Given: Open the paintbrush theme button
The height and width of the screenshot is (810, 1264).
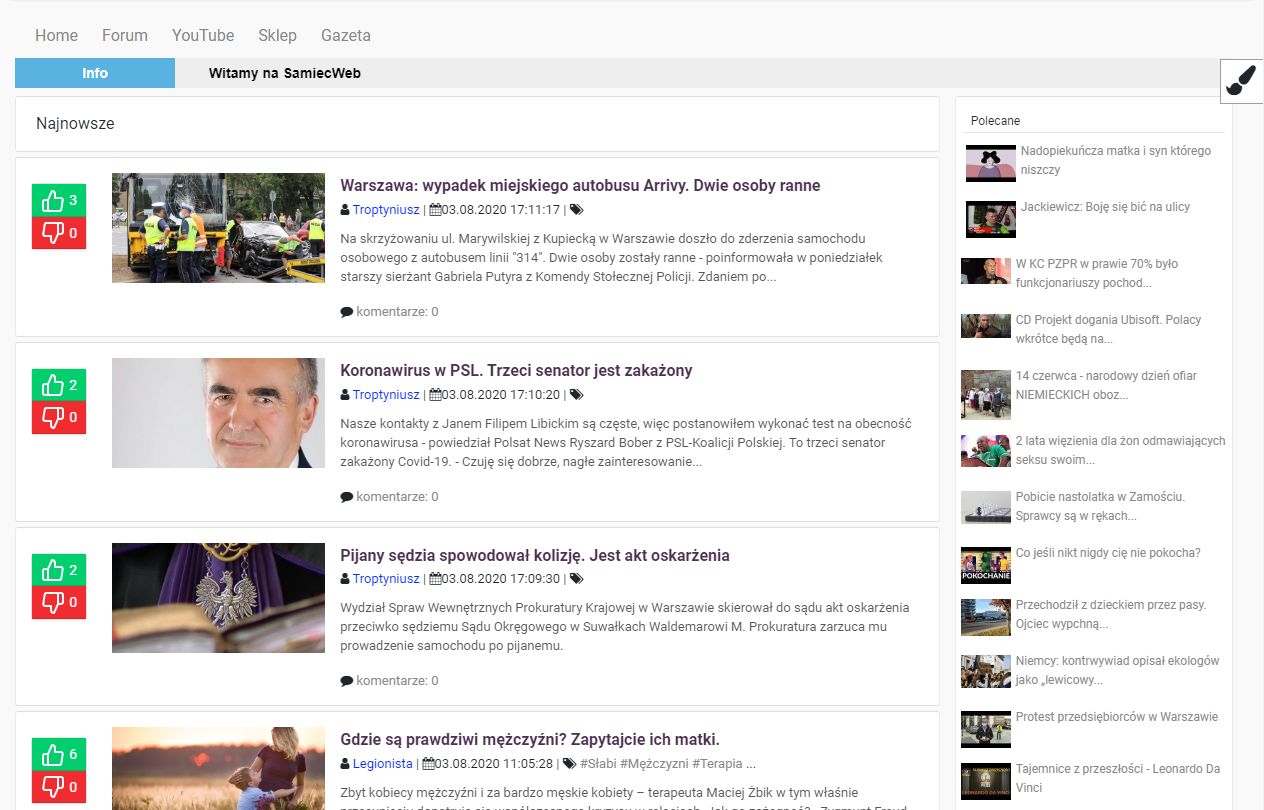Looking at the screenshot, I should click(1242, 80).
